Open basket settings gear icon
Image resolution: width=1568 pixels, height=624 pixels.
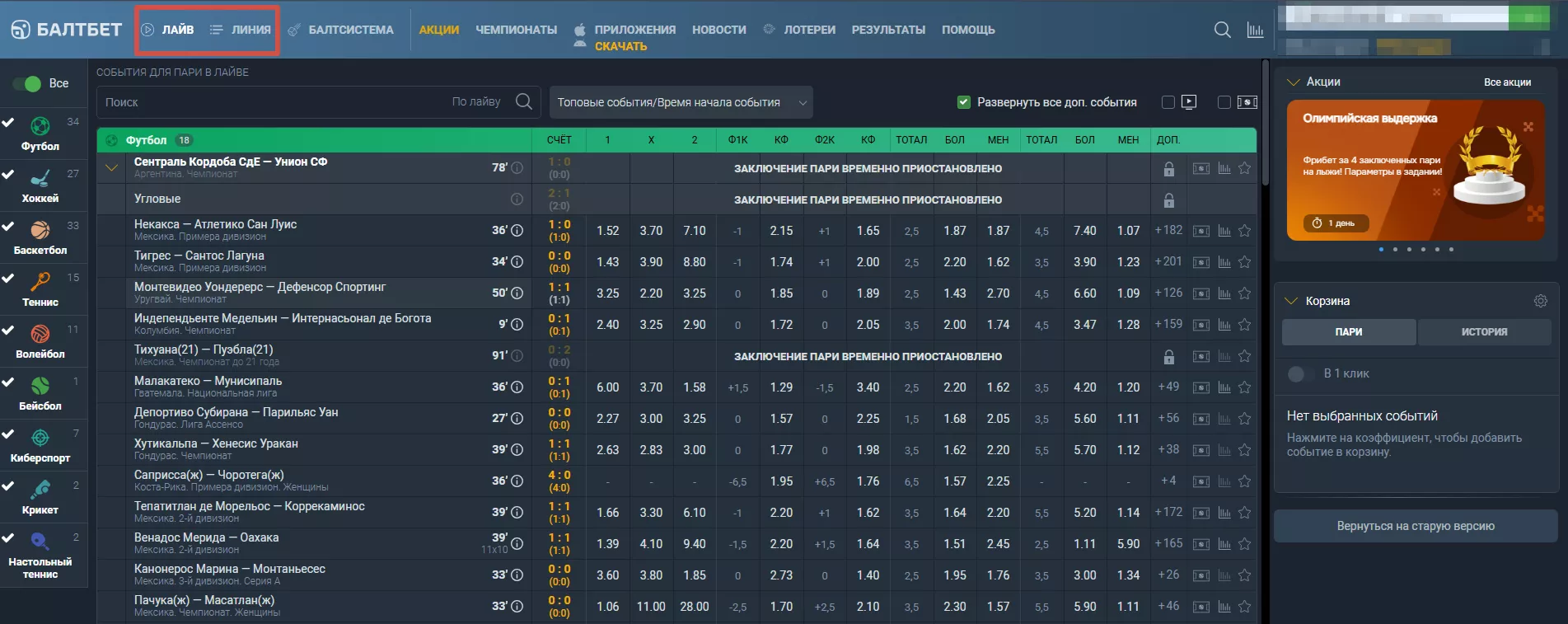tap(1540, 301)
